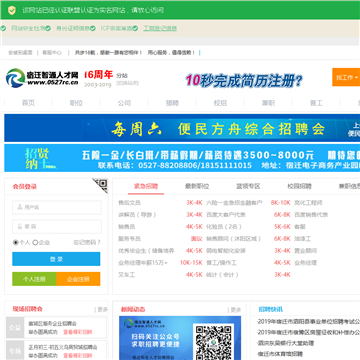
Task: Click the 客服中心 link
Action: 52,53
